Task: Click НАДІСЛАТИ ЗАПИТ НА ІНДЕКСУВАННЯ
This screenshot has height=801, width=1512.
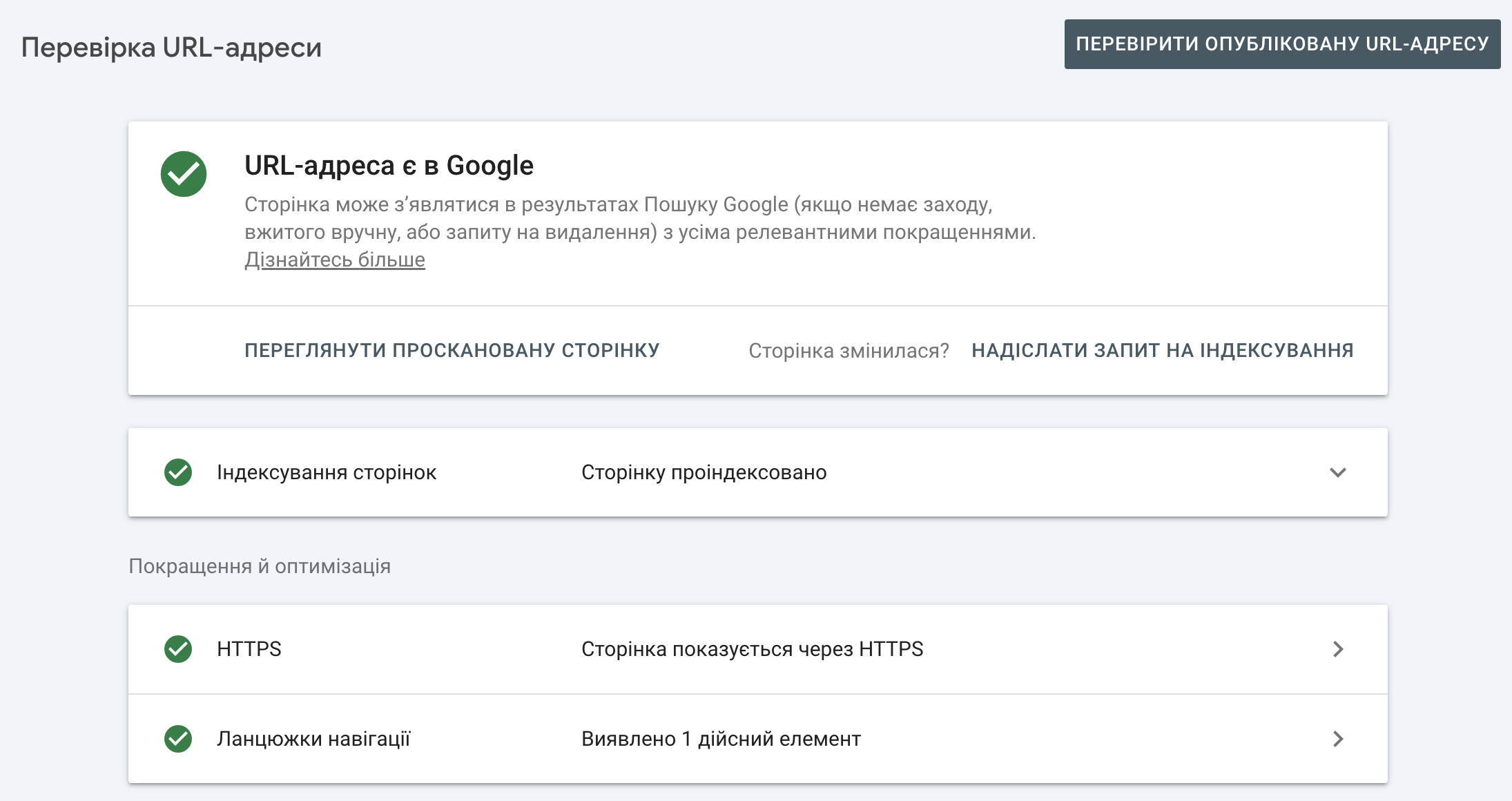Action: [1163, 350]
